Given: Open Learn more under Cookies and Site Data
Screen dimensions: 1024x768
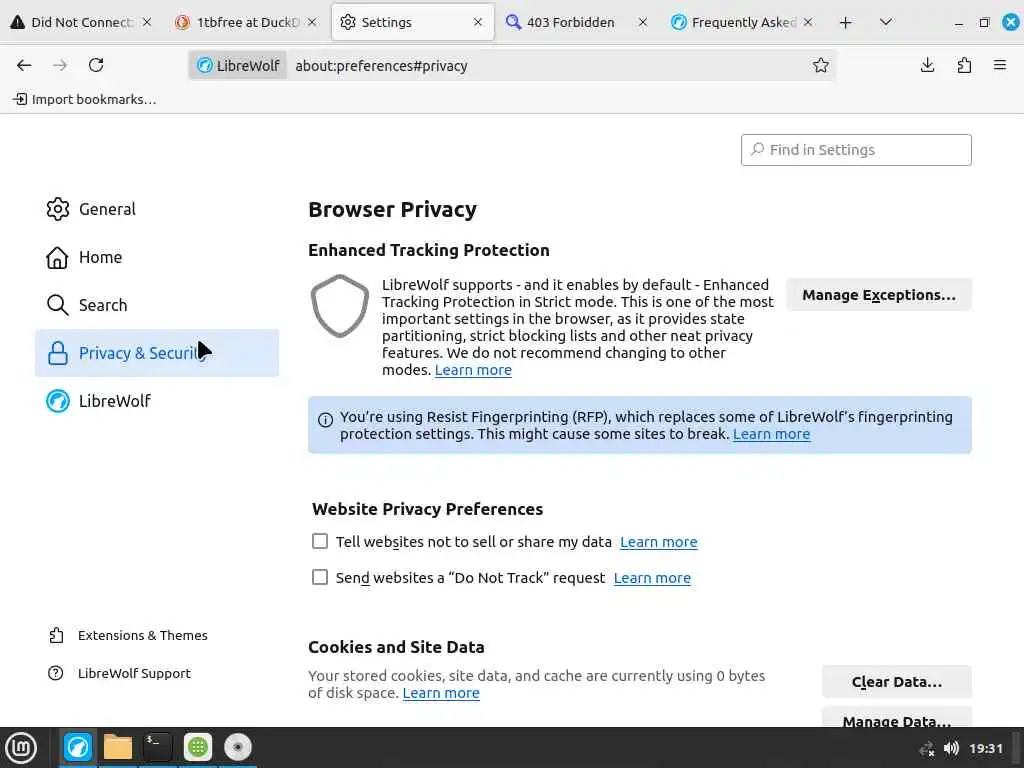Looking at the screenshot, I should (x=441, y=693).
